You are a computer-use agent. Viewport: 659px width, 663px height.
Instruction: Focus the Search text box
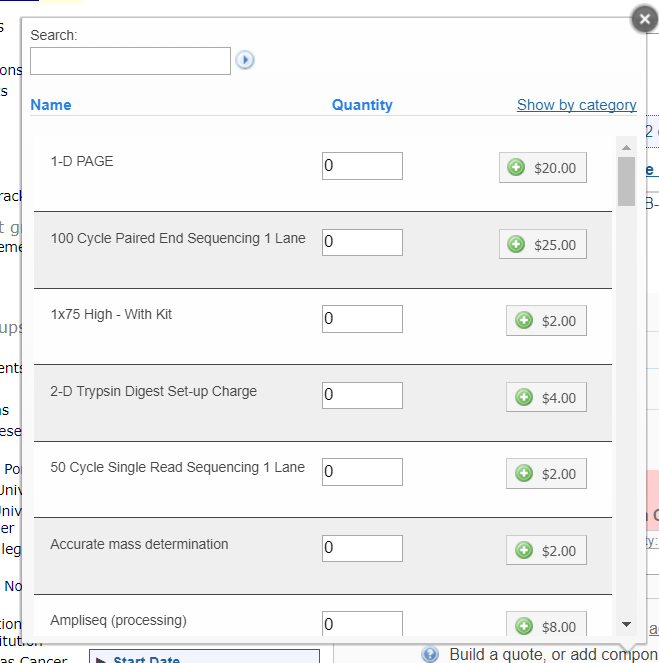[130, 61]
